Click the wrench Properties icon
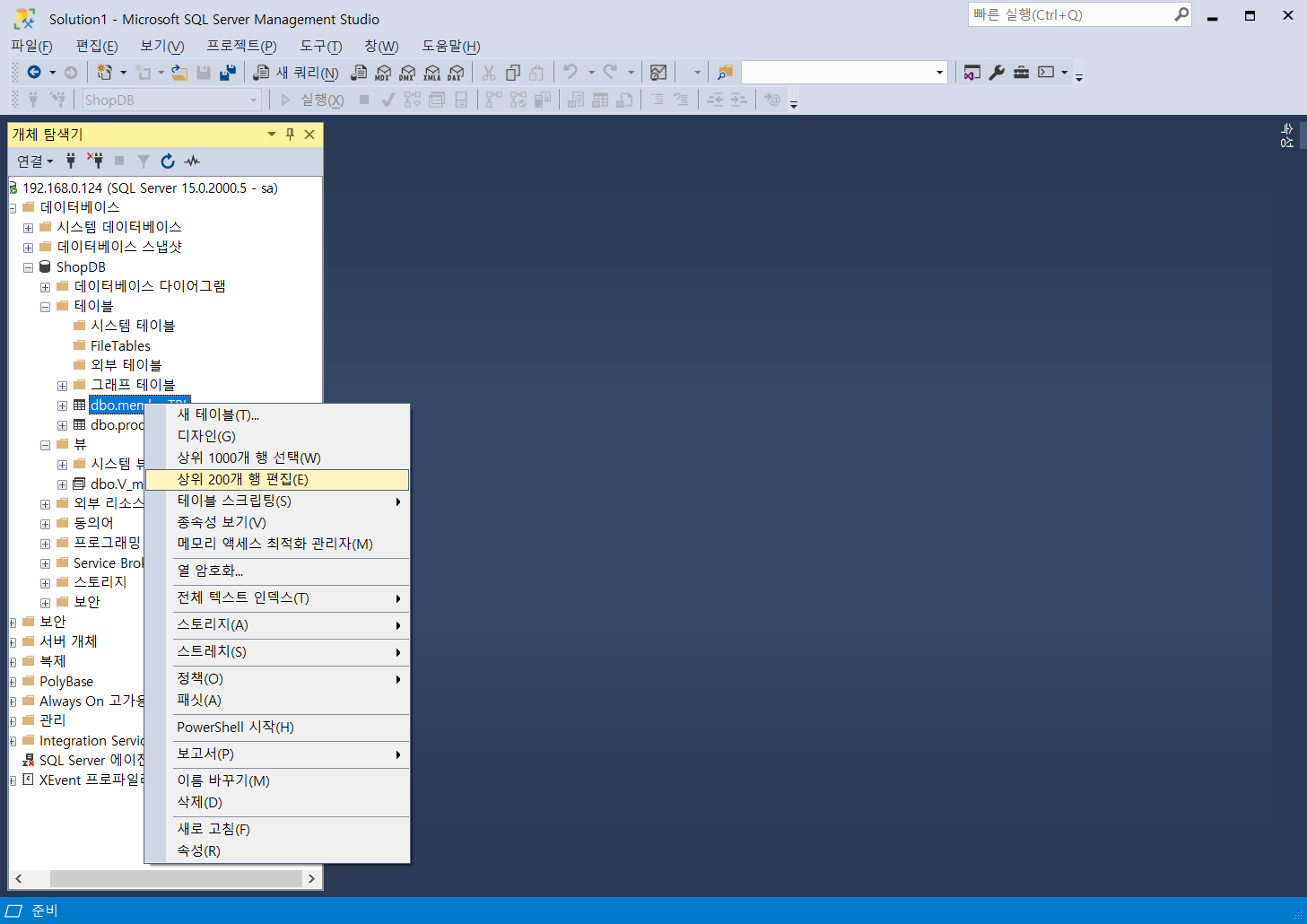This screenshot has width=1307, height=924. pyautogui.click(x=997, y=73)
